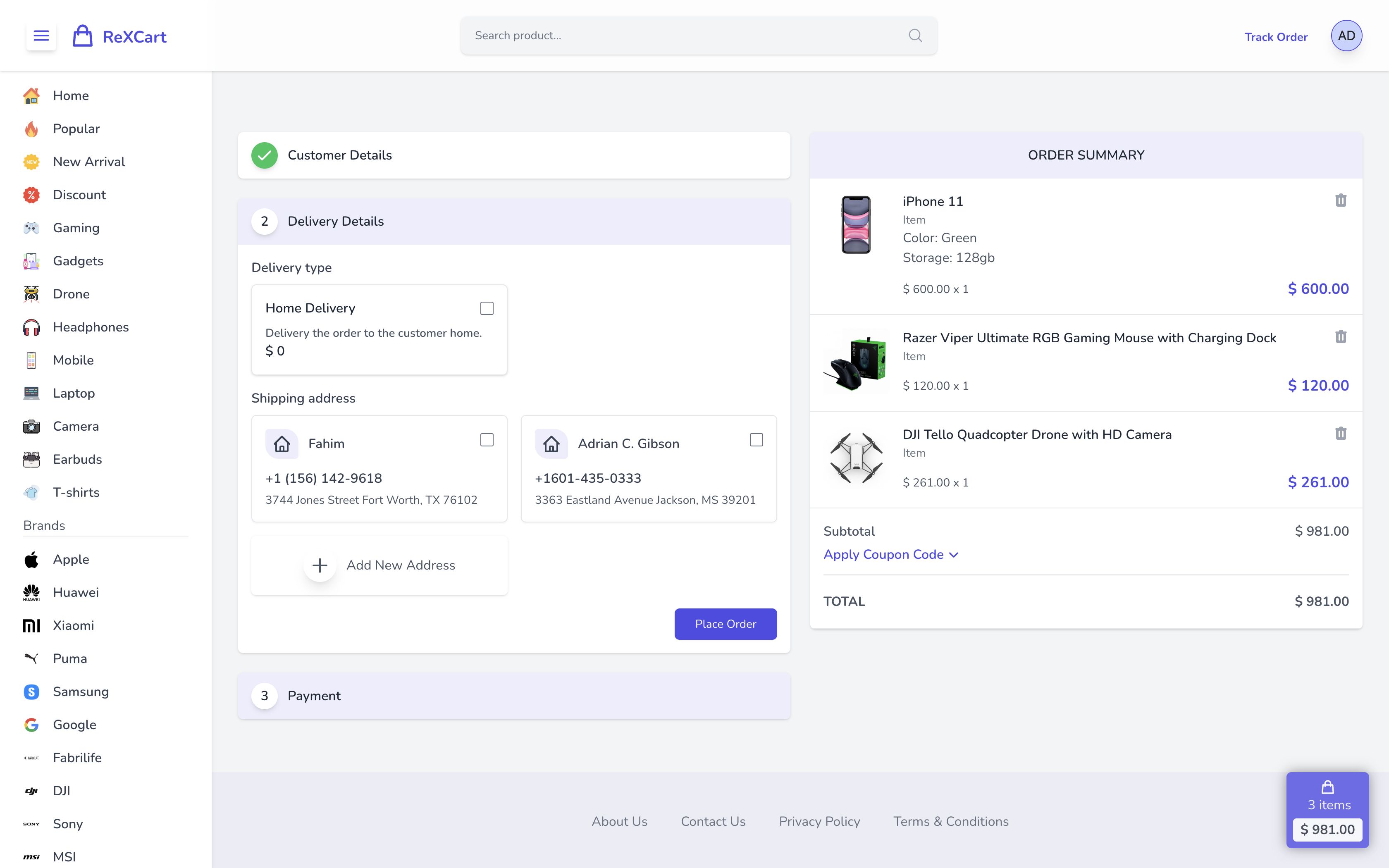Click the Camera icon in sidebar
The width and height of the screenshot is (1389, 868).
31,427
